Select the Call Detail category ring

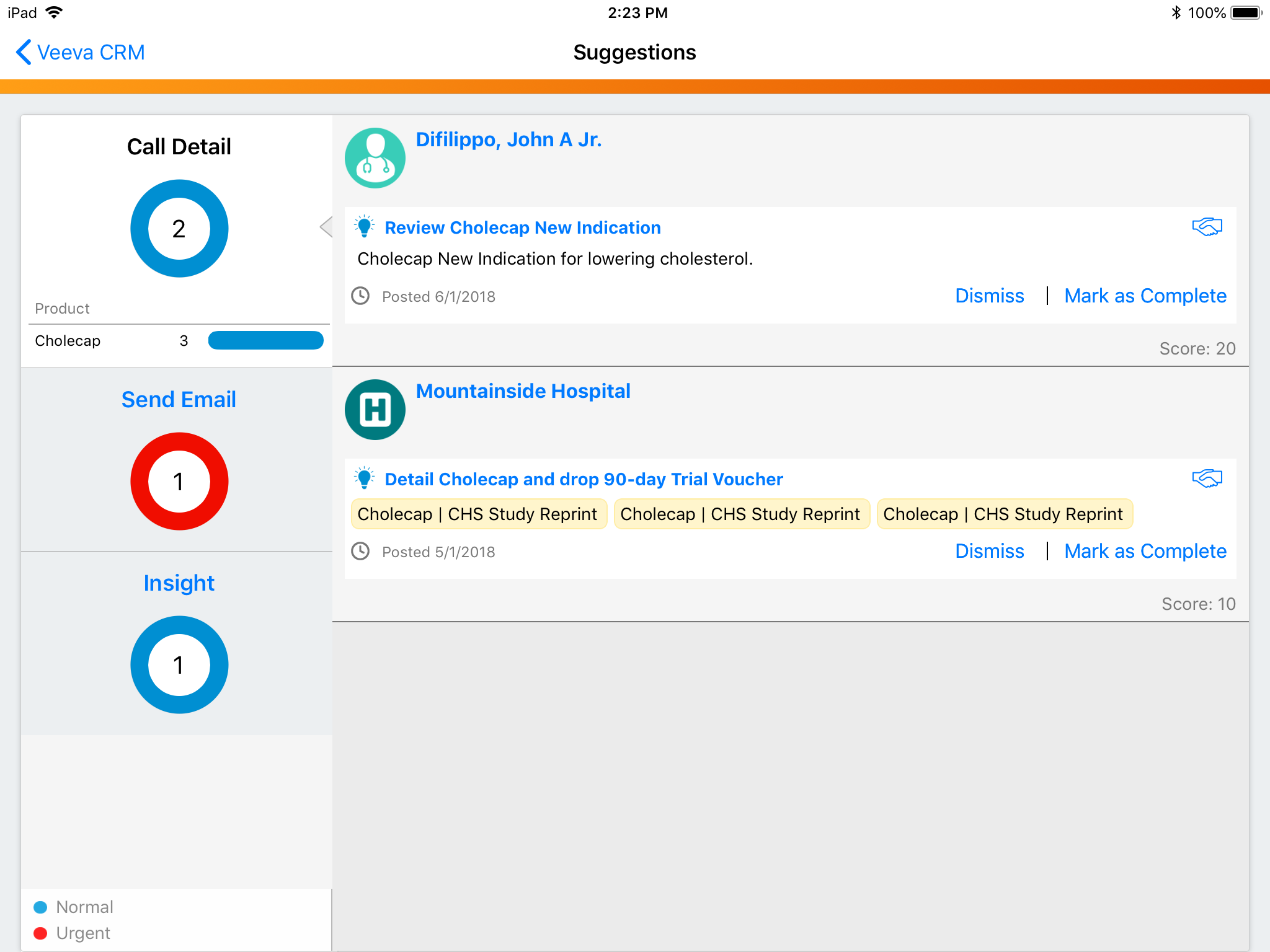(179, 229)
